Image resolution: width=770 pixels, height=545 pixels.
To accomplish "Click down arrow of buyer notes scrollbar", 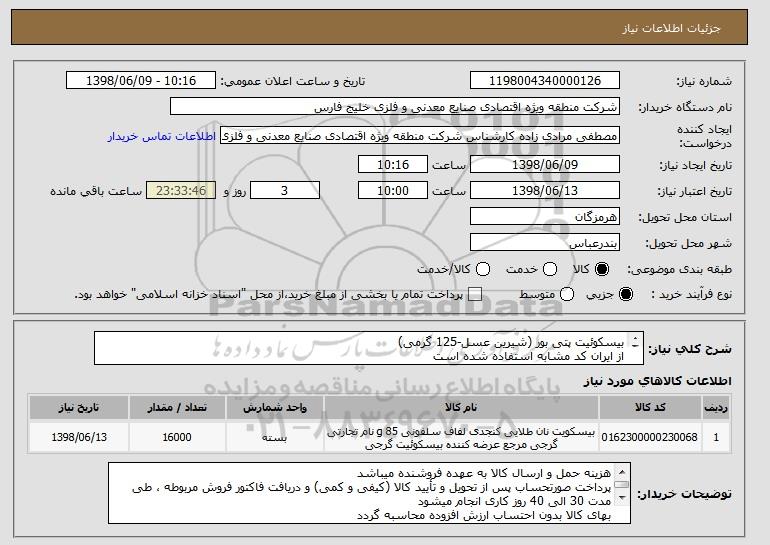I will coord(622,498).
